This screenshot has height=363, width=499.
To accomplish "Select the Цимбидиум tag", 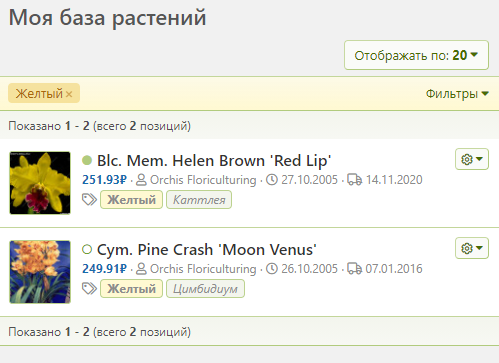I will point(205,289).
